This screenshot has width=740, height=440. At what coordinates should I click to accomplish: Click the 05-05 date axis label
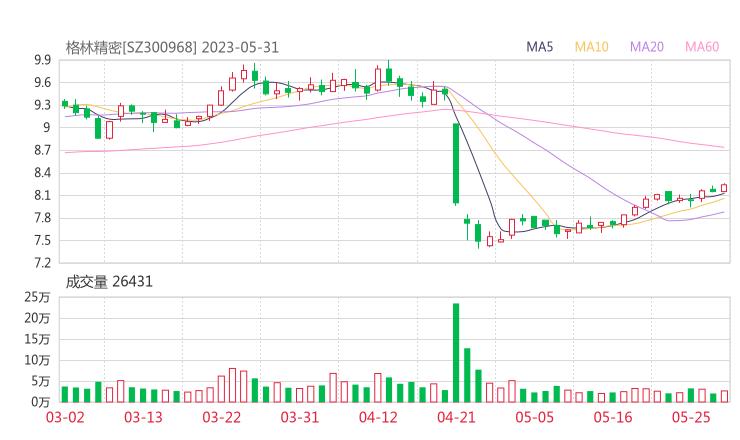tap(534, 417)
